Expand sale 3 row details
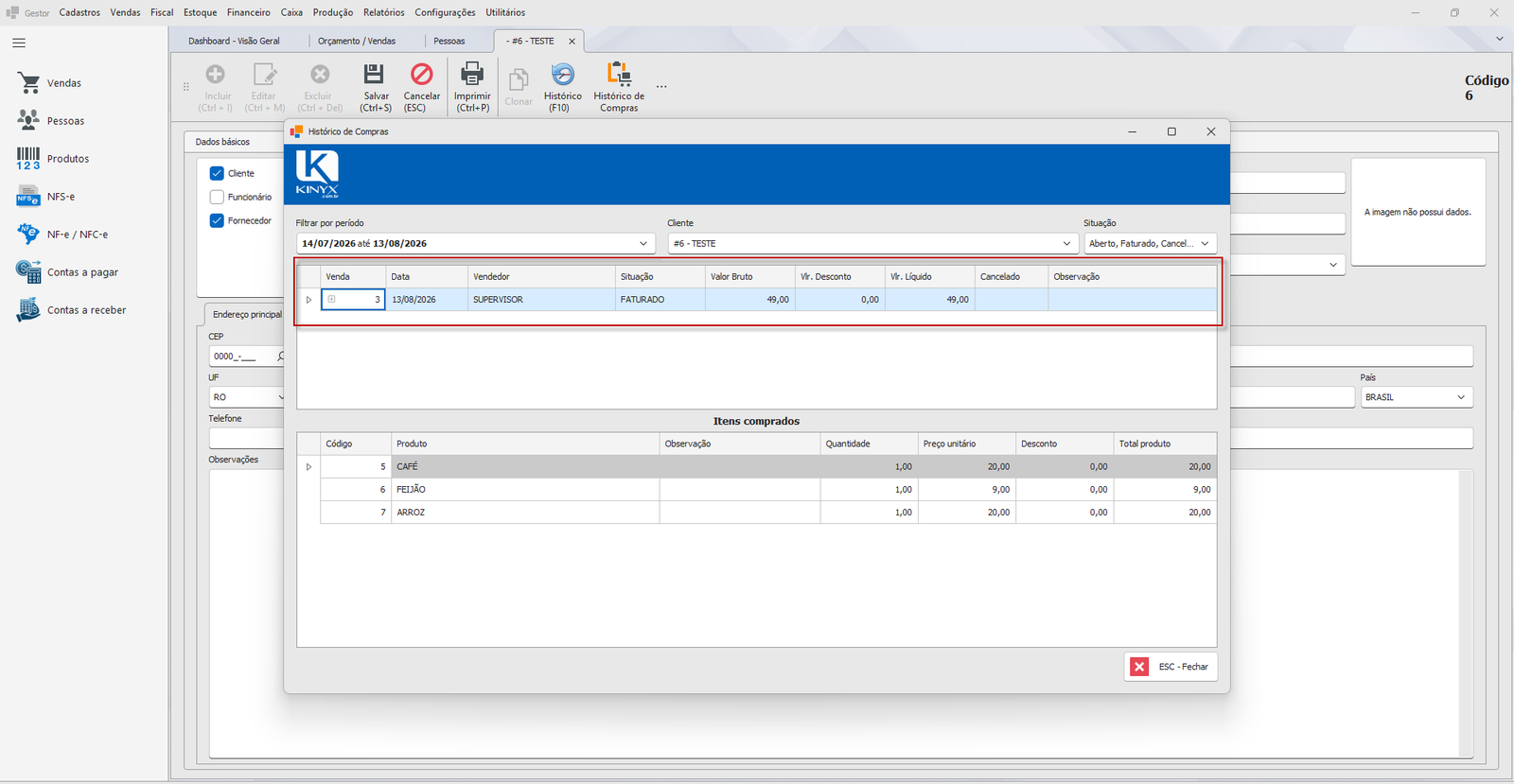Screen dimensions: 1514x784 tap(331, 299)
